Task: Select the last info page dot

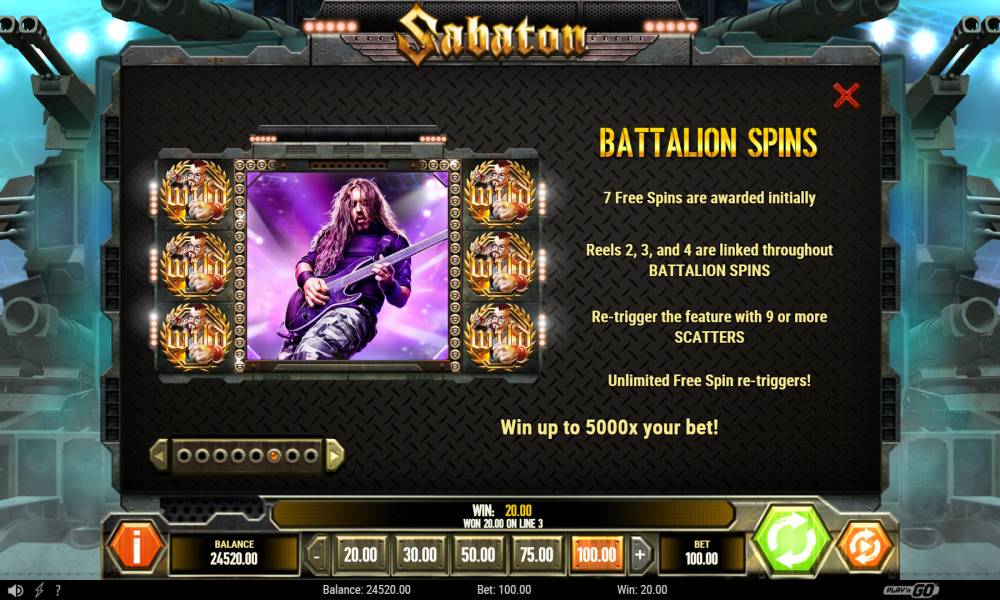Action: tap(311, 456)
